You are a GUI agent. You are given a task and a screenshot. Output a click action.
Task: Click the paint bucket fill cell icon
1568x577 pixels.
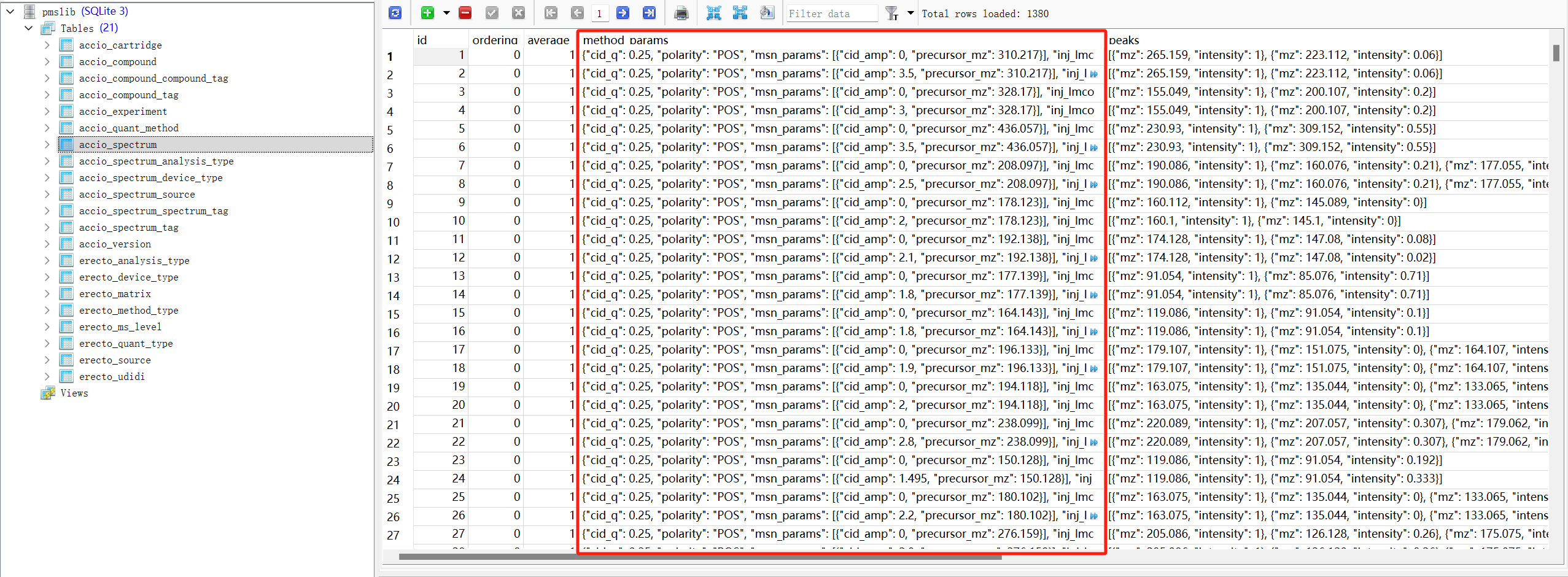click(767, 13)
